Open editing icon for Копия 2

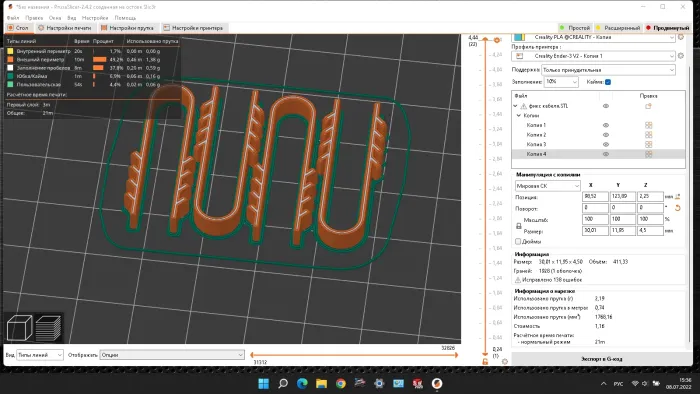(649, 135)
